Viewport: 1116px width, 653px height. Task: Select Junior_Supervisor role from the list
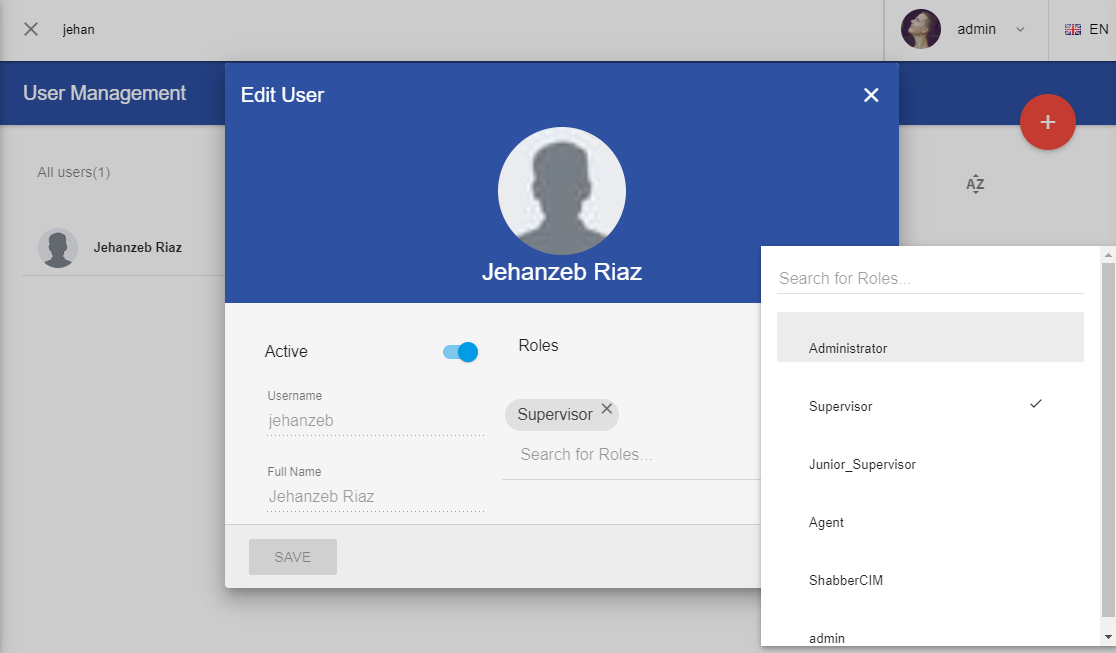click(930, 464)
